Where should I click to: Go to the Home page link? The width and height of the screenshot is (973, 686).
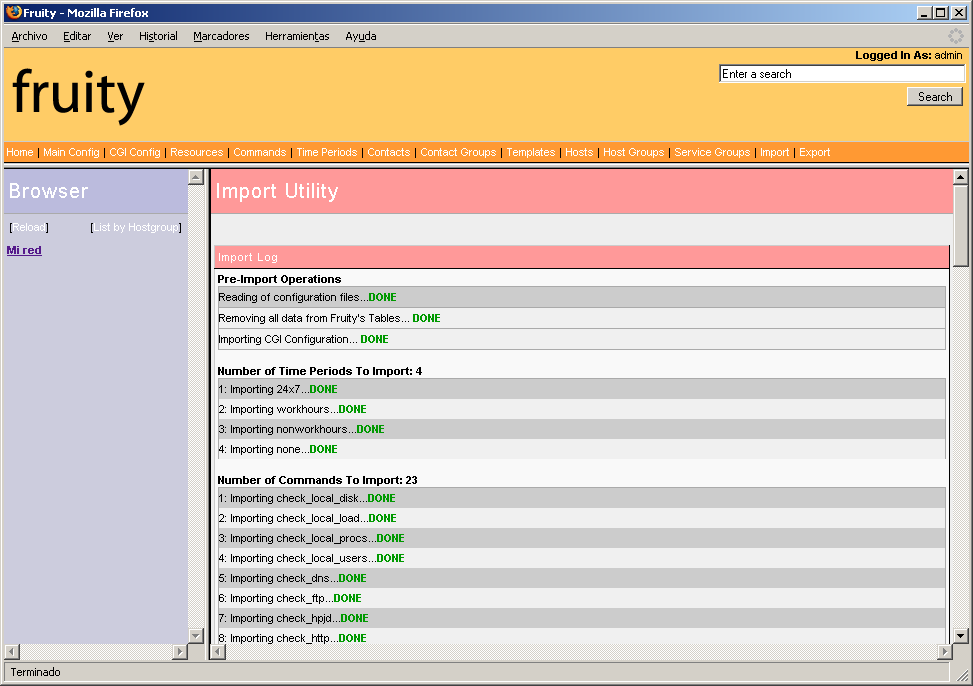(20, 152)
